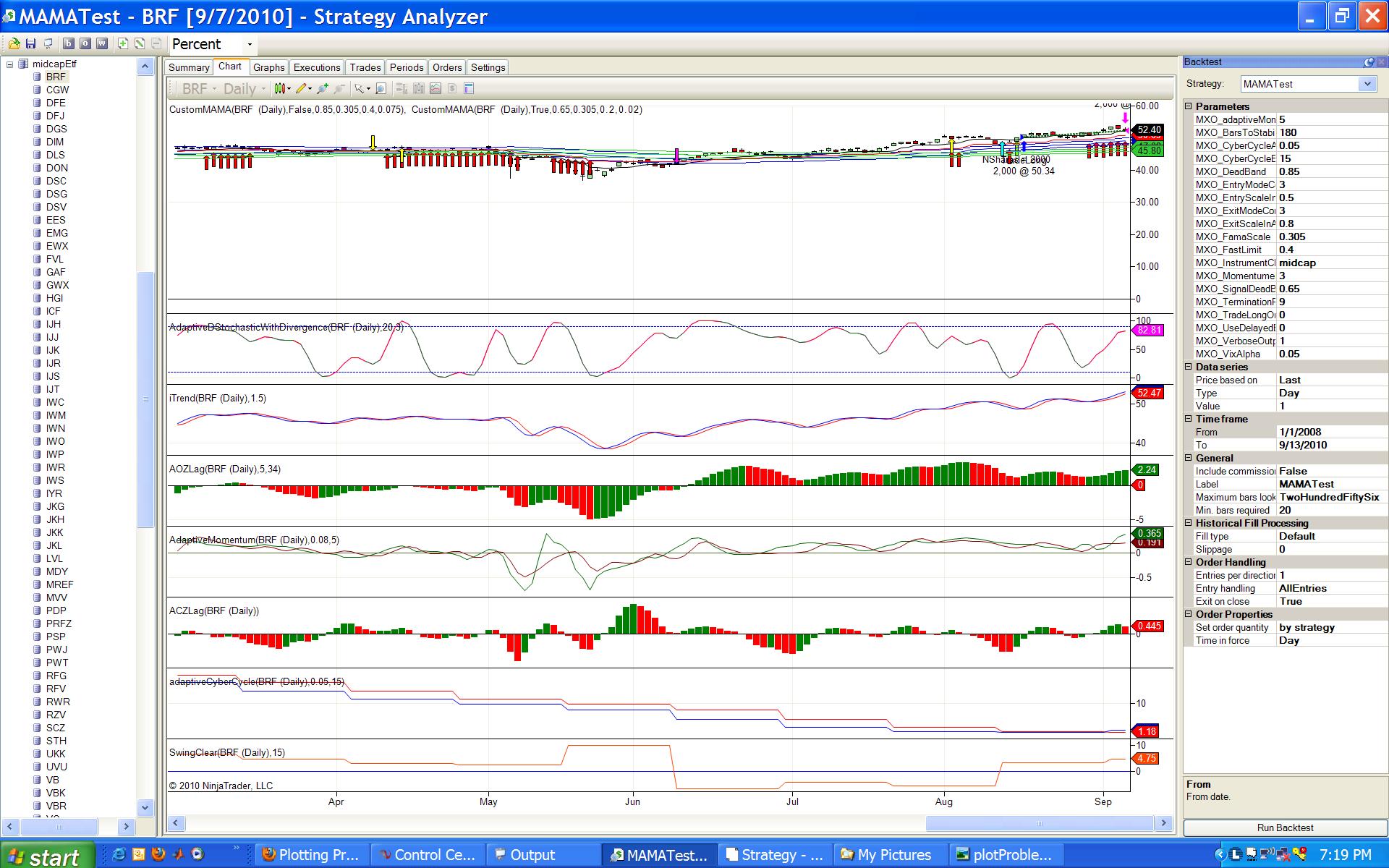Click the green plus add icon
Image resolution: width=1389 pixels, height=868 pixels.
coord(122,44)
